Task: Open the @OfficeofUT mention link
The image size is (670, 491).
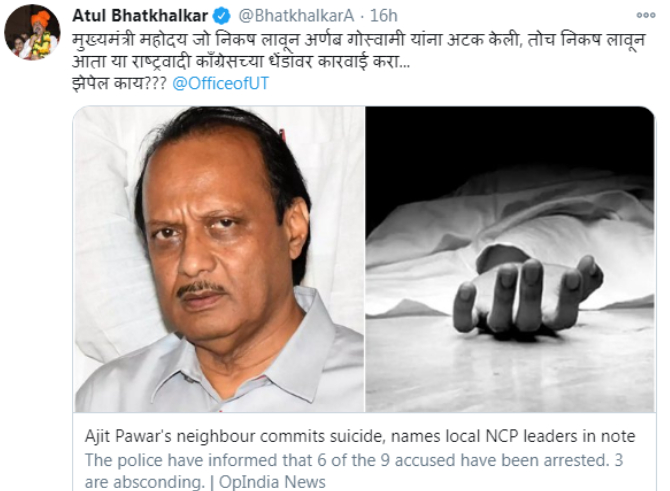Action: pyautogui.click(x=220, y=83)
